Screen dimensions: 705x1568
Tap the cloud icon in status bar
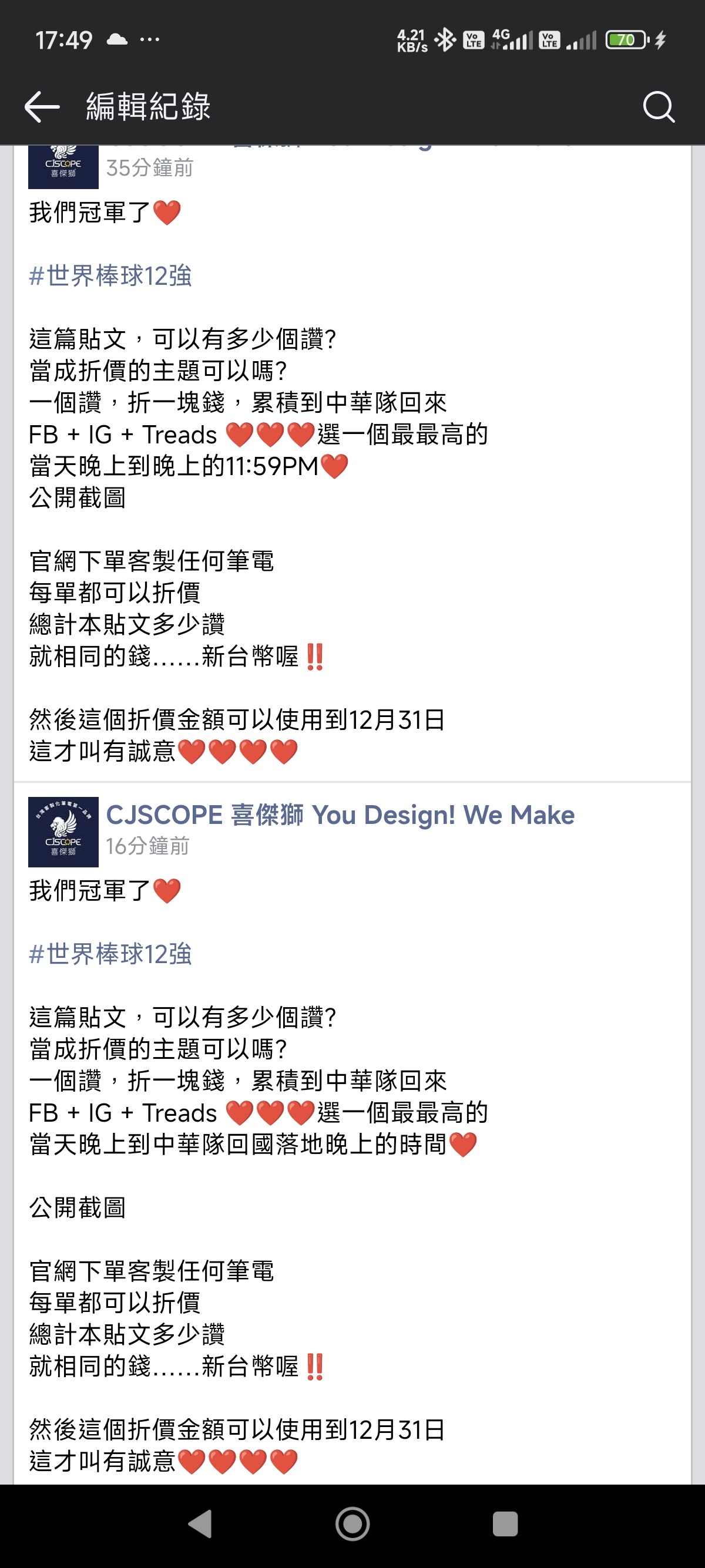pyautogui.click(x=117, y=40)
